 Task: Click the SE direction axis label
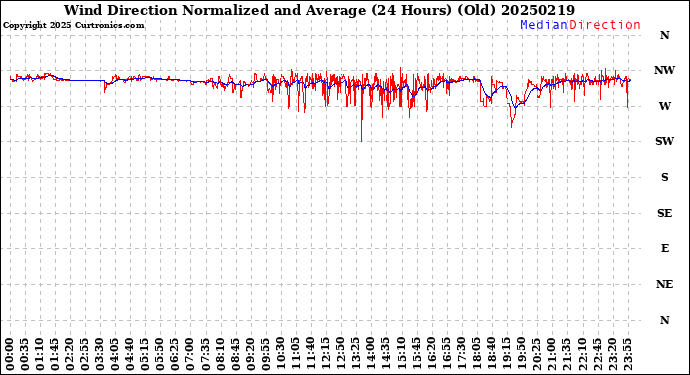pos(664,213)
